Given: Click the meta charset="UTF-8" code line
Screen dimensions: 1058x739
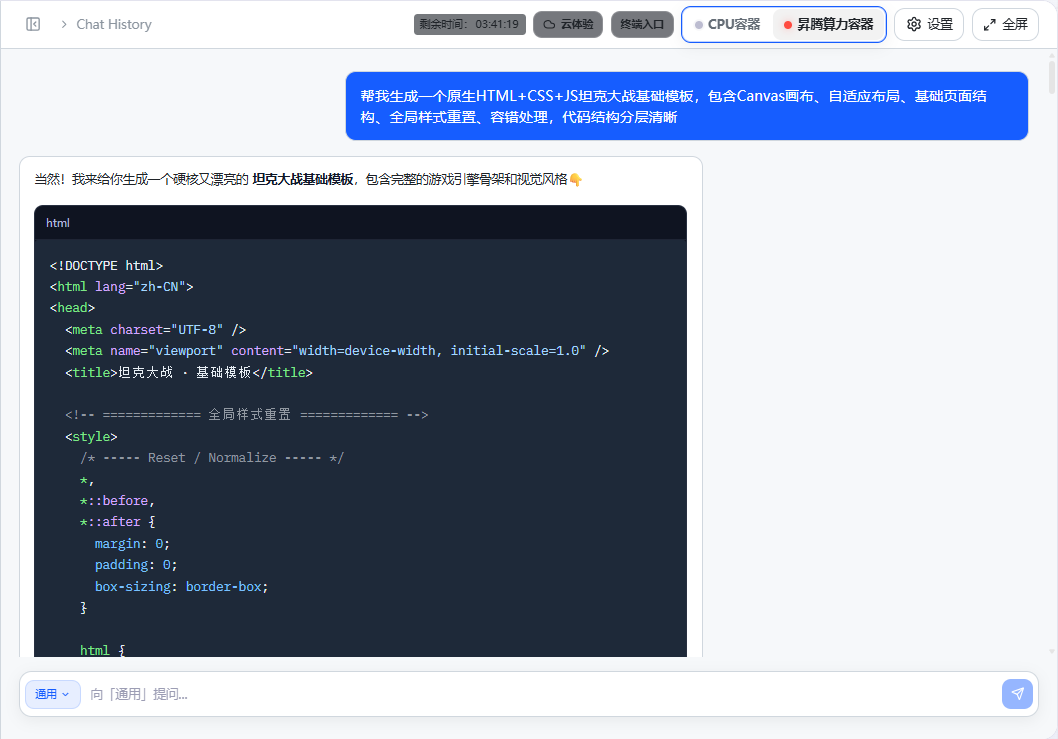Looking at the screenshot, I should pos(156,329).
